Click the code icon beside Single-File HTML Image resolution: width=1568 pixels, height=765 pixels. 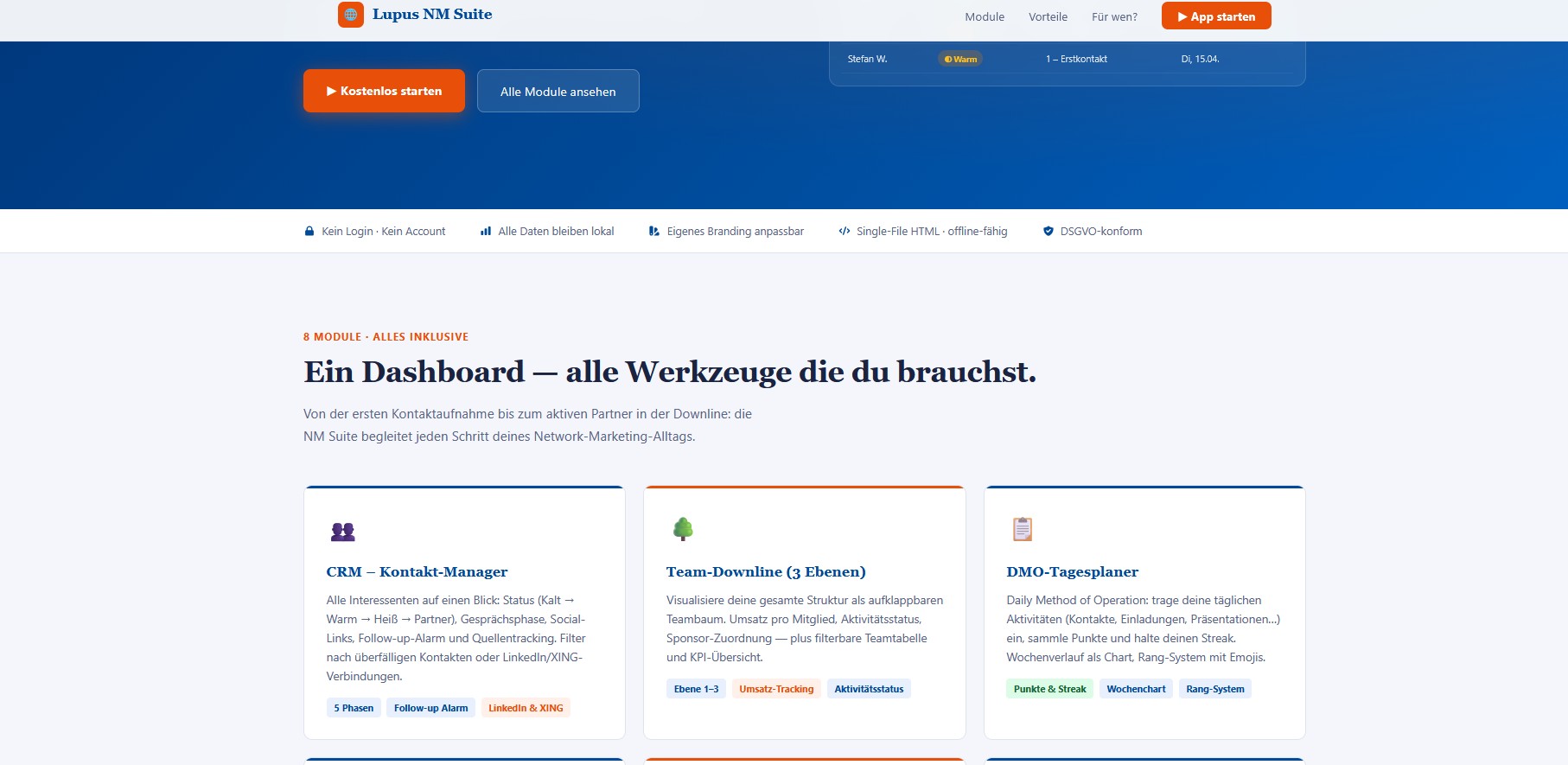coord(845,232)
